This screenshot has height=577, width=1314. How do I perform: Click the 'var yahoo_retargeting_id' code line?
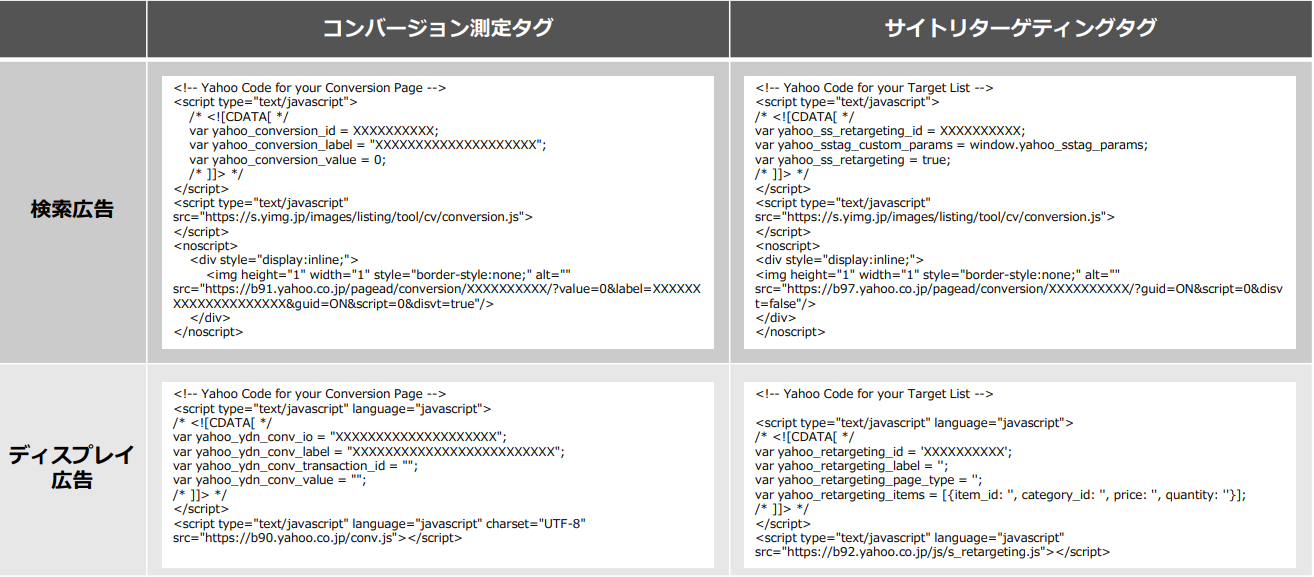884,452
